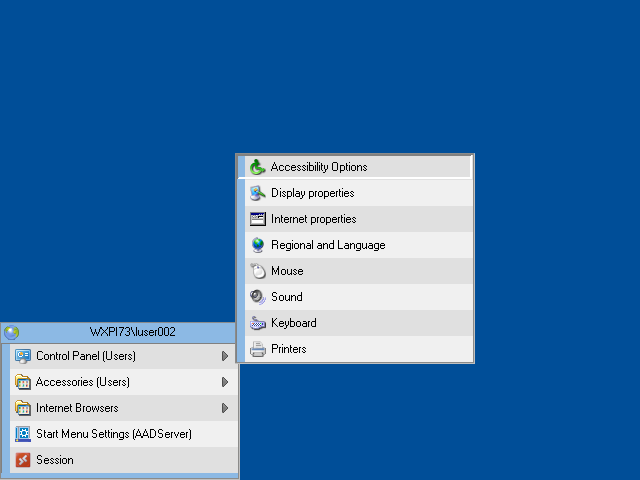Click the WXPI73\luser002 header title
Screen dimensions: 640x480
pos(133,332)
